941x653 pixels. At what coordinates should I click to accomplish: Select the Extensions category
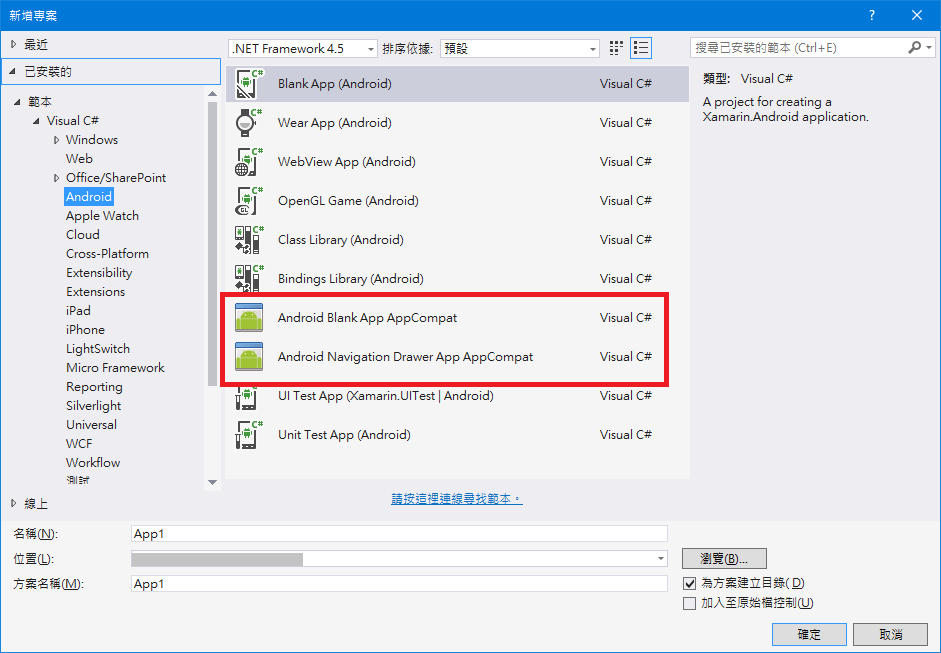[x=95, y=292]
